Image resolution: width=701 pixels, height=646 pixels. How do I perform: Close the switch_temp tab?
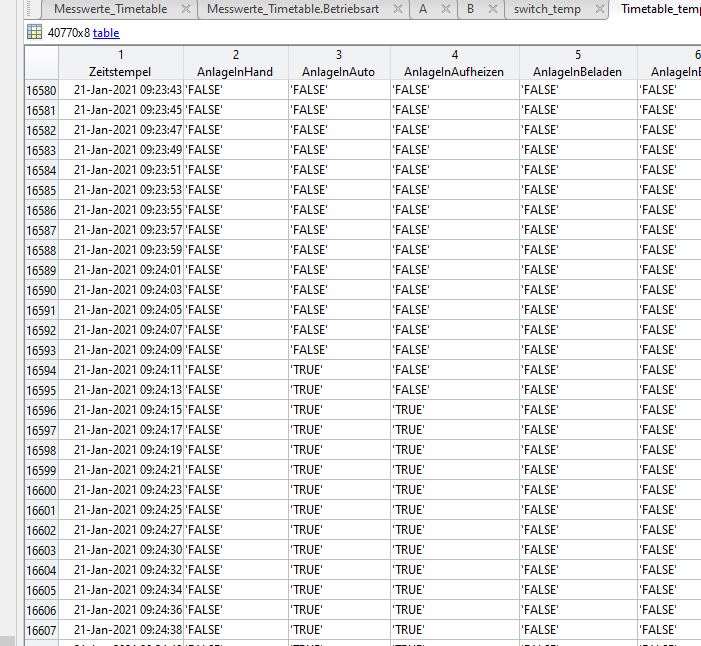(600, 9)
